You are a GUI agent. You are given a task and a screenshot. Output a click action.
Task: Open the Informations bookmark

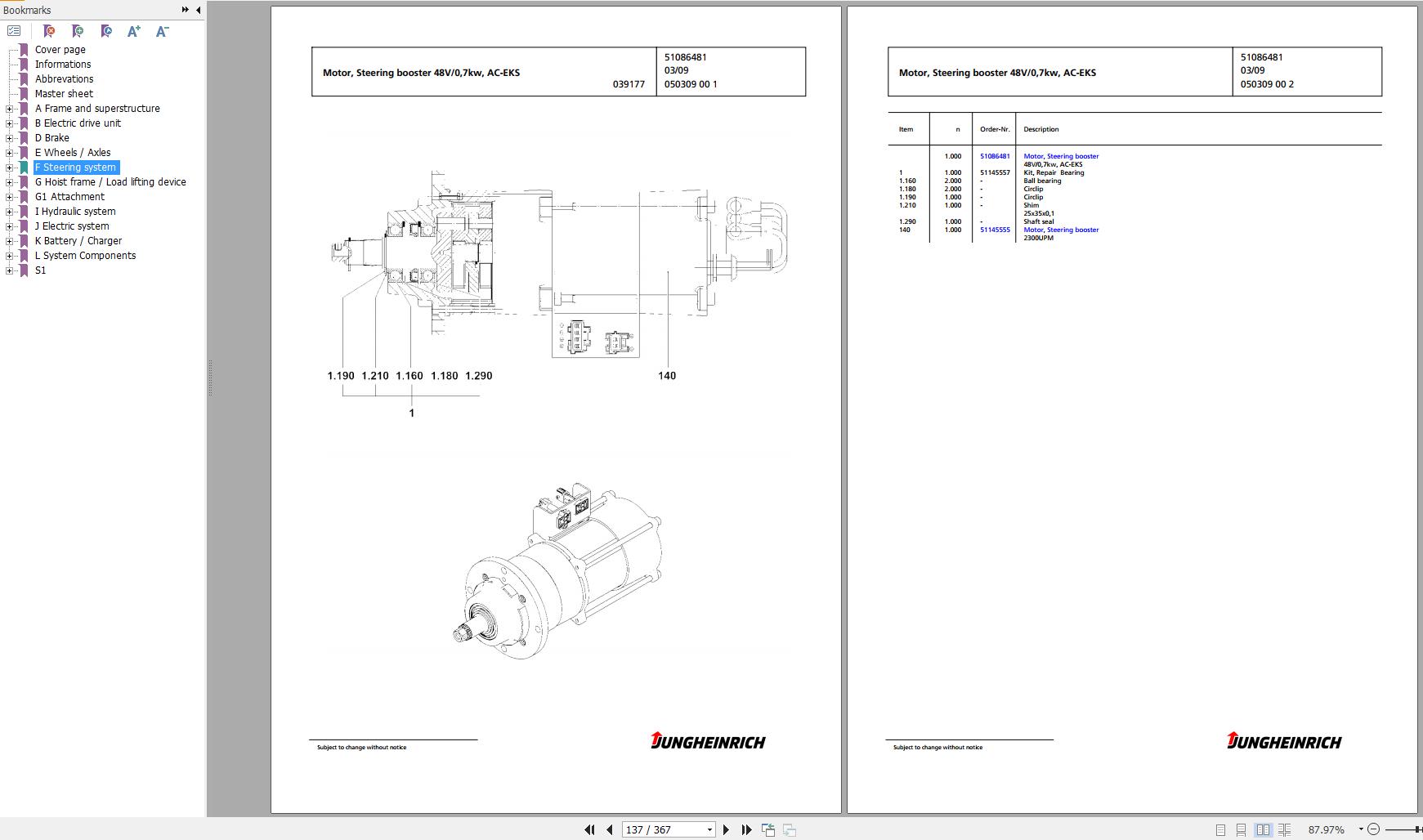[x=63, y=65]
